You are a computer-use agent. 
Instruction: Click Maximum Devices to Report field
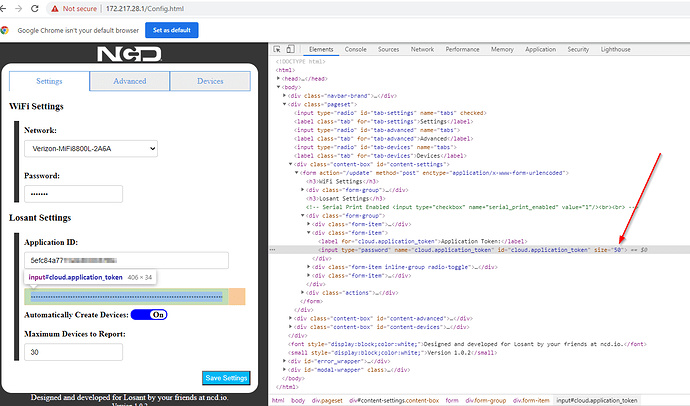(x=73, y=352)
